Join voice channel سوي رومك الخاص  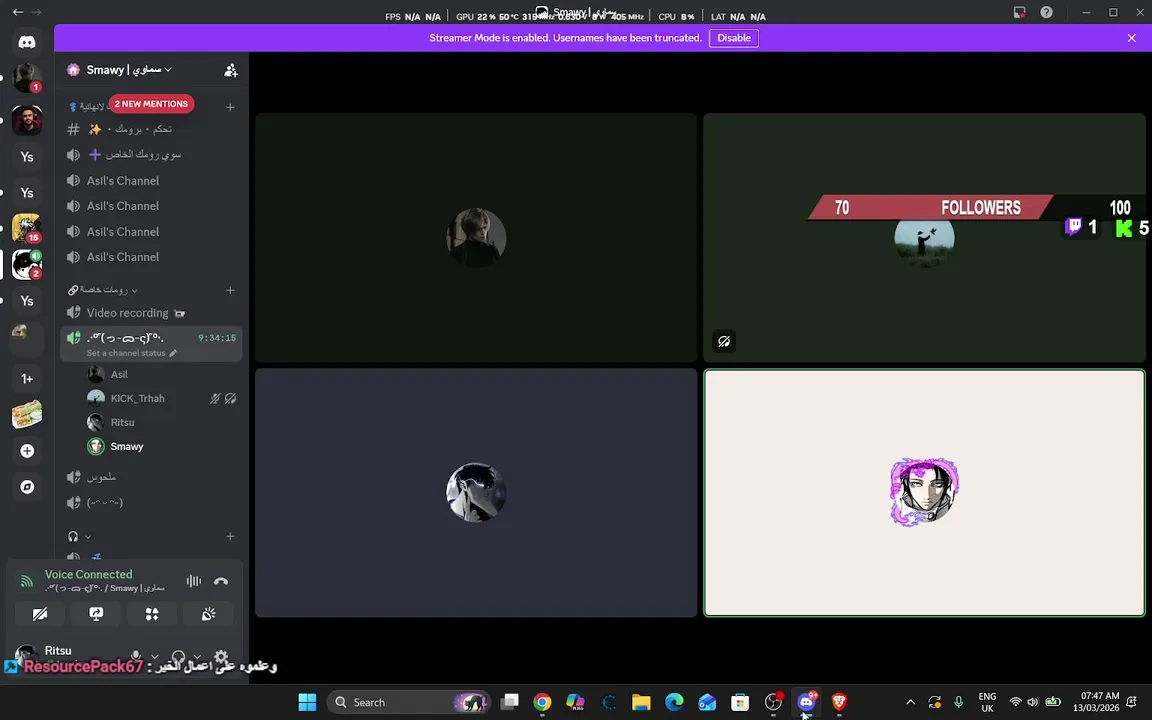(151, 155)
